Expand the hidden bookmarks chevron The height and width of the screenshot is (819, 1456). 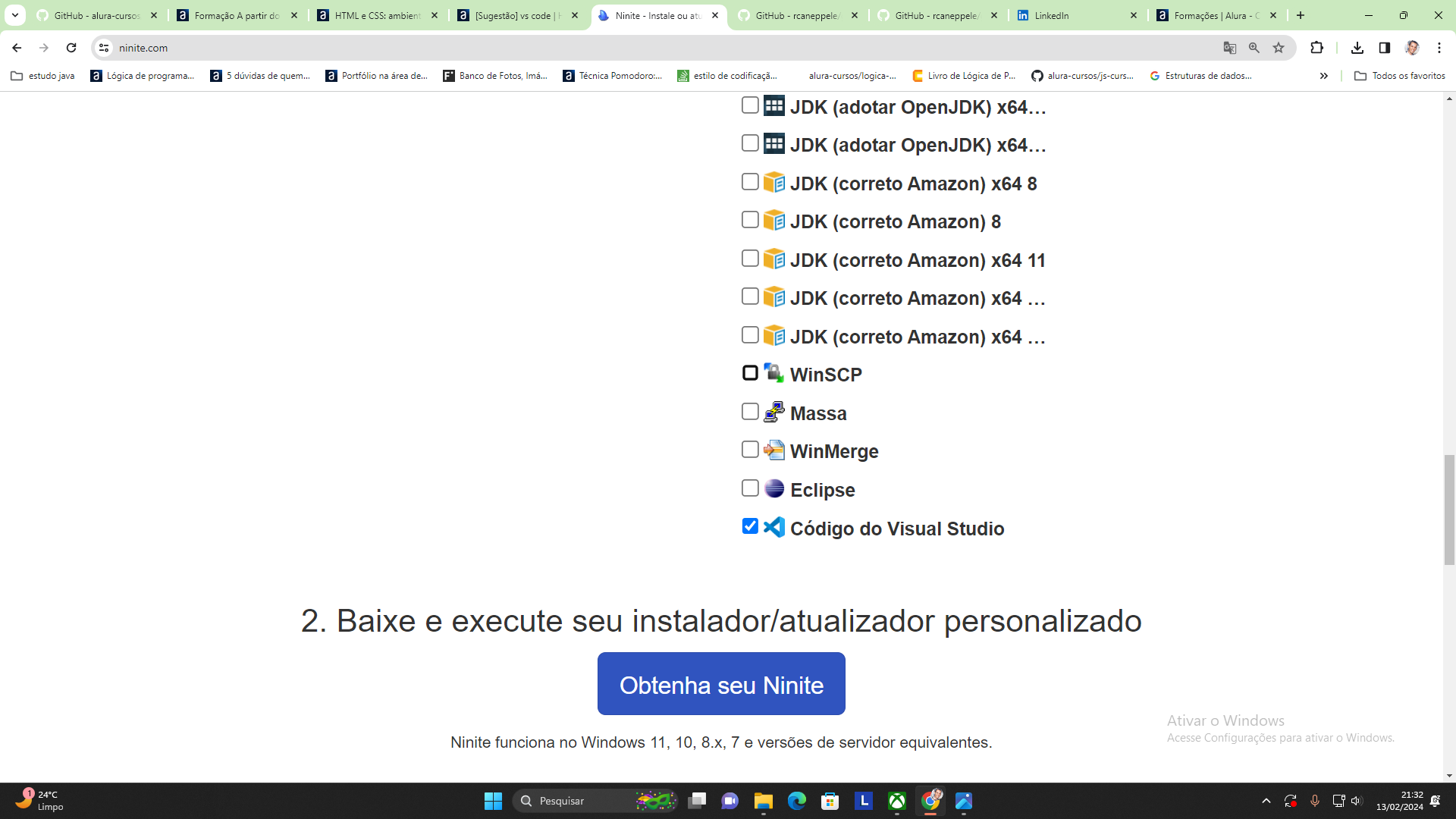pos(1324,76)
